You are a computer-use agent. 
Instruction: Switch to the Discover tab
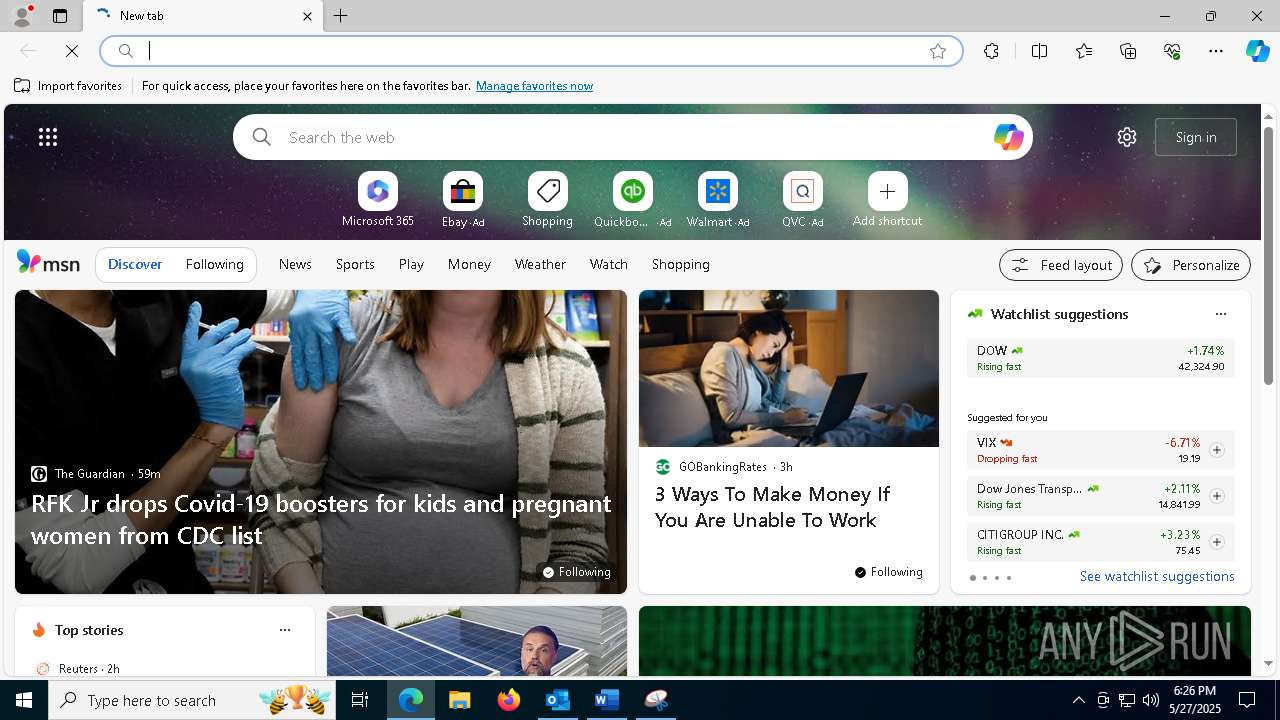[135, 264]
